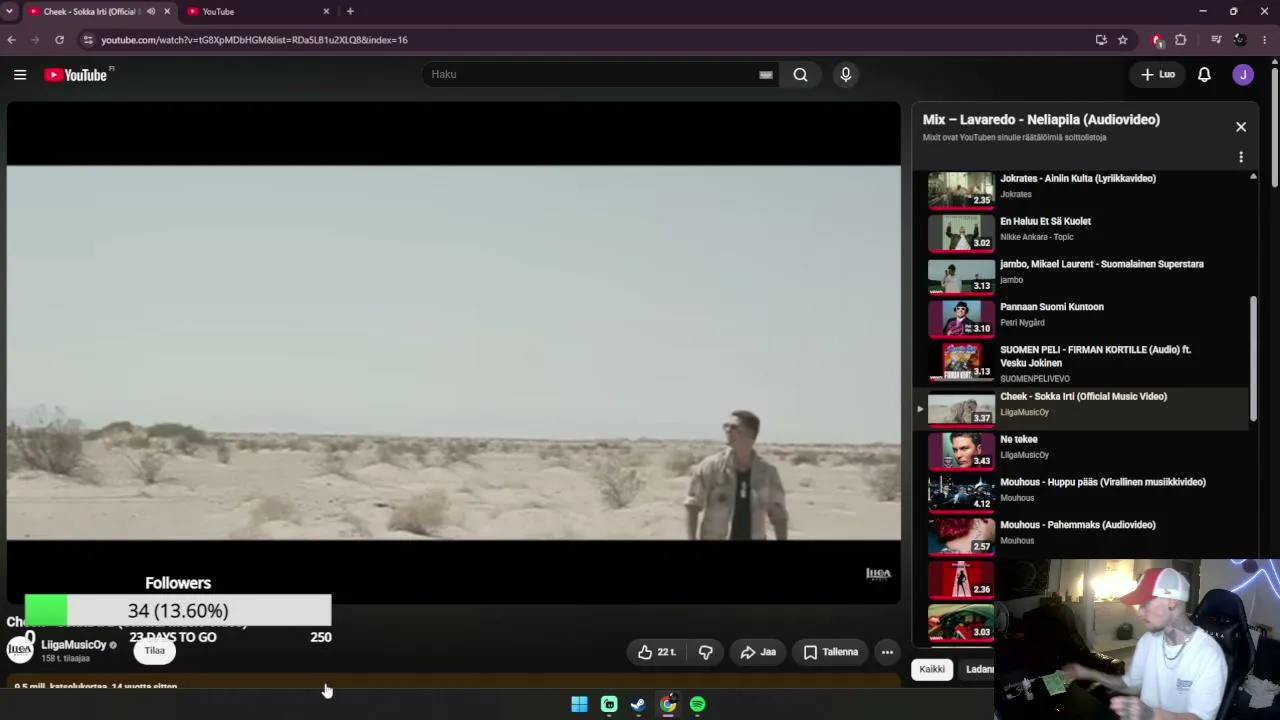Click the search magnifier button

click(x=800, y=74)
